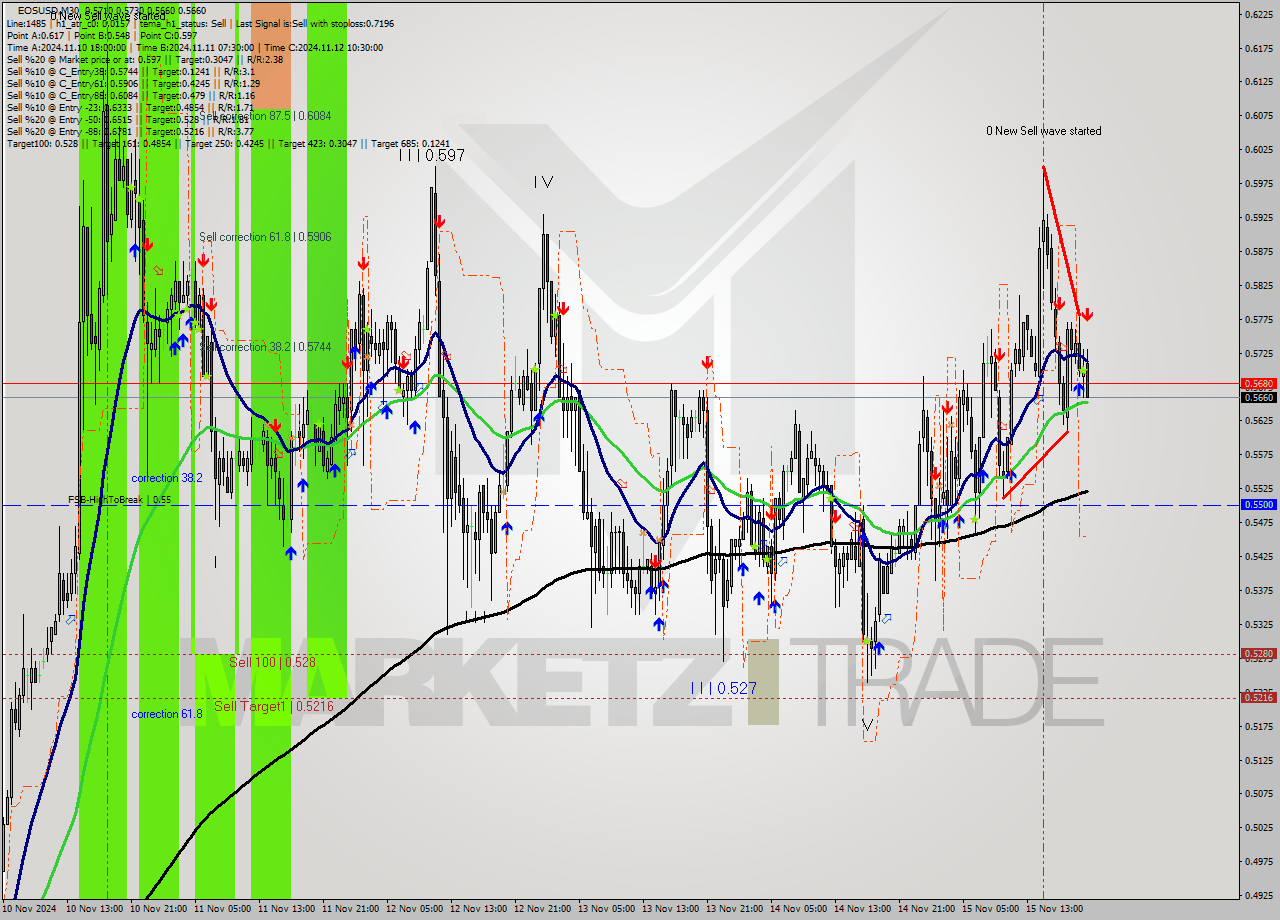Click the 'Point A:0.617' info line
Screen dimensions: 1280x920
coord(102,35)
